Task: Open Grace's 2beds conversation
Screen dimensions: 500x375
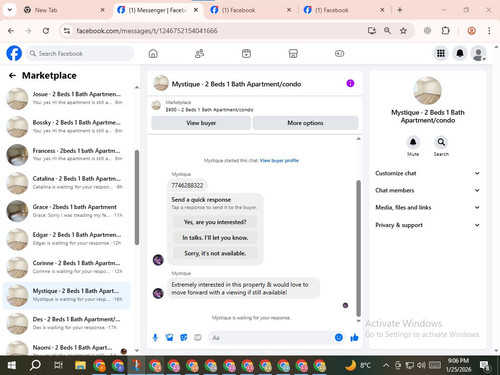Action: (x=67, y=211)
